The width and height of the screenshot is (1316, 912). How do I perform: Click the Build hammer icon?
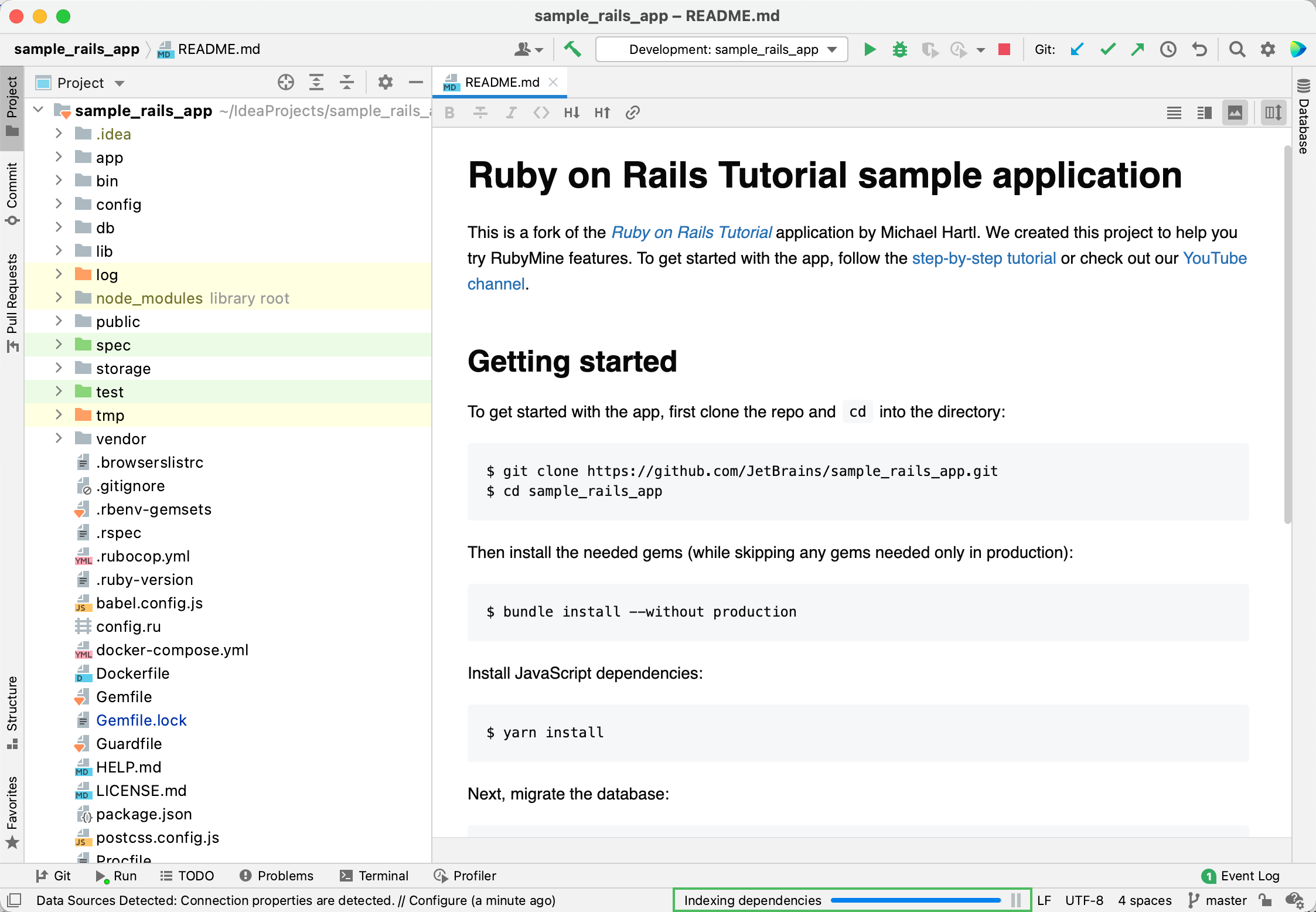572,49
